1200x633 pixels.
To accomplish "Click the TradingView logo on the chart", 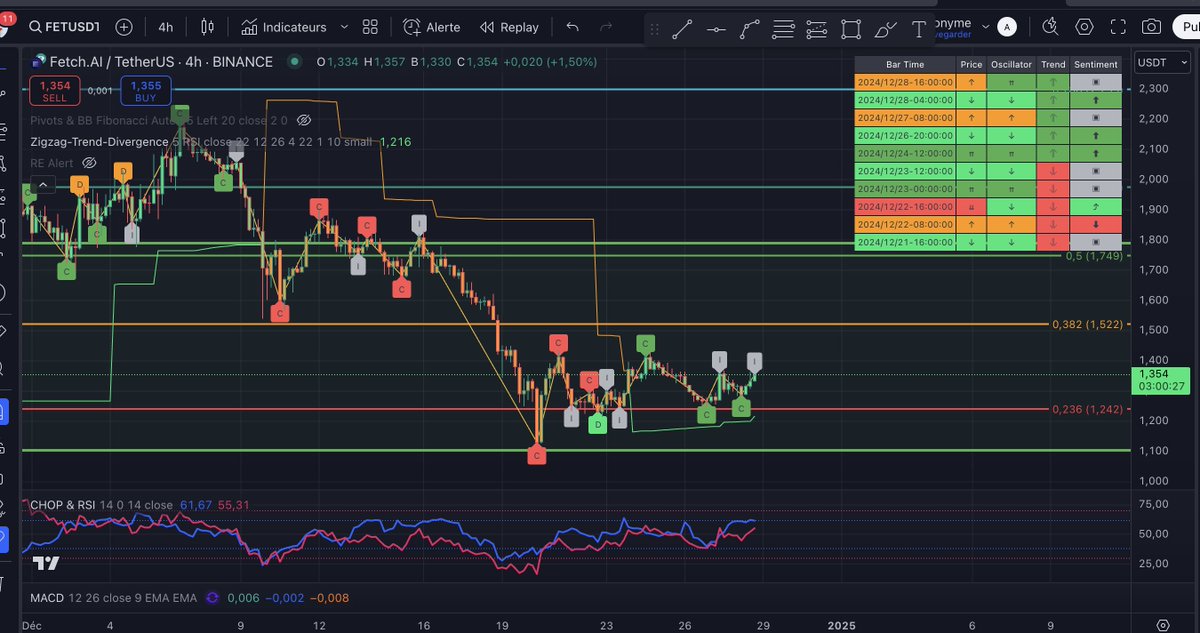I will [x=46, y=563].
